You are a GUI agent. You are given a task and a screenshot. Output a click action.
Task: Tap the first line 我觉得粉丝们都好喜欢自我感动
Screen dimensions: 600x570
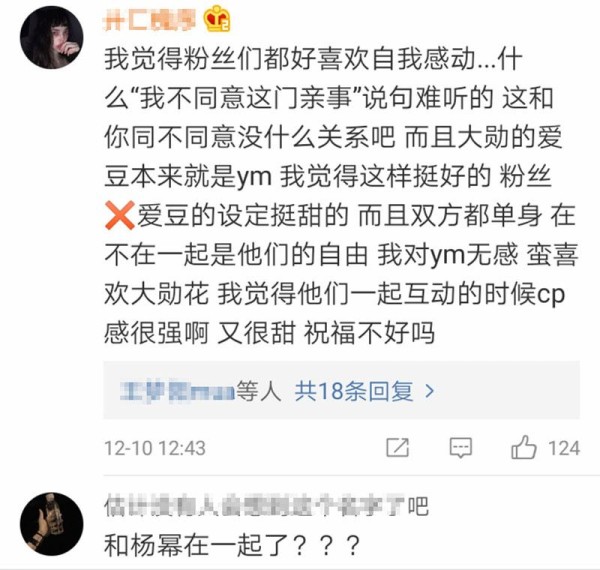click(290, 59)
